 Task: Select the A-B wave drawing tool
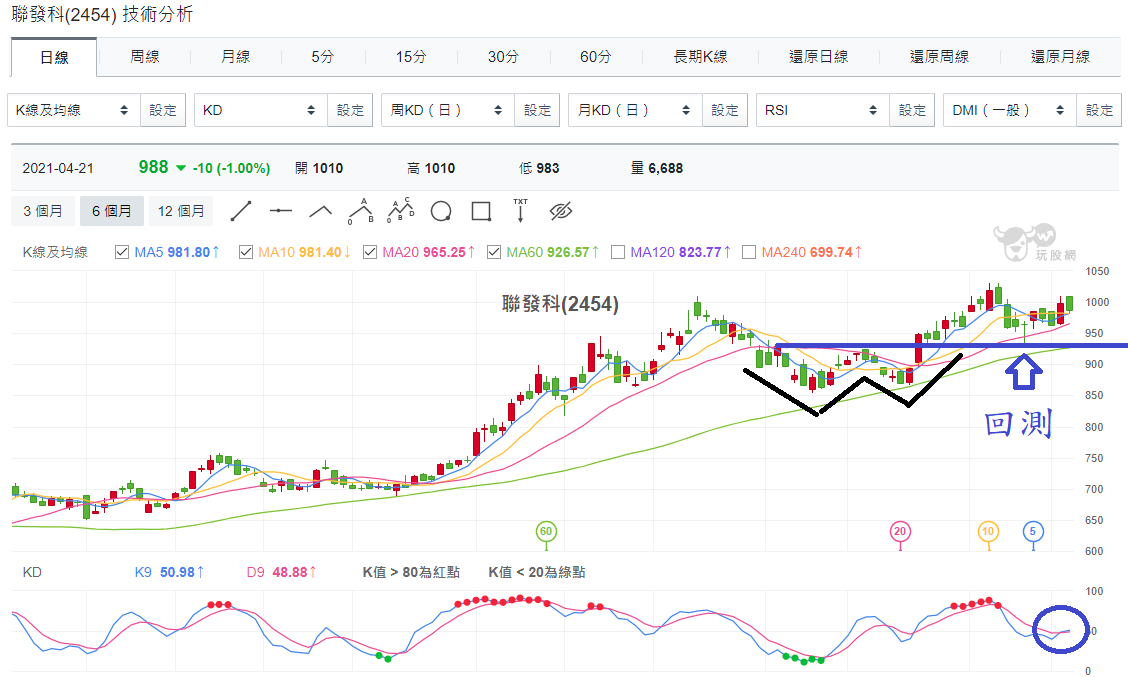(x=361, y=211)
